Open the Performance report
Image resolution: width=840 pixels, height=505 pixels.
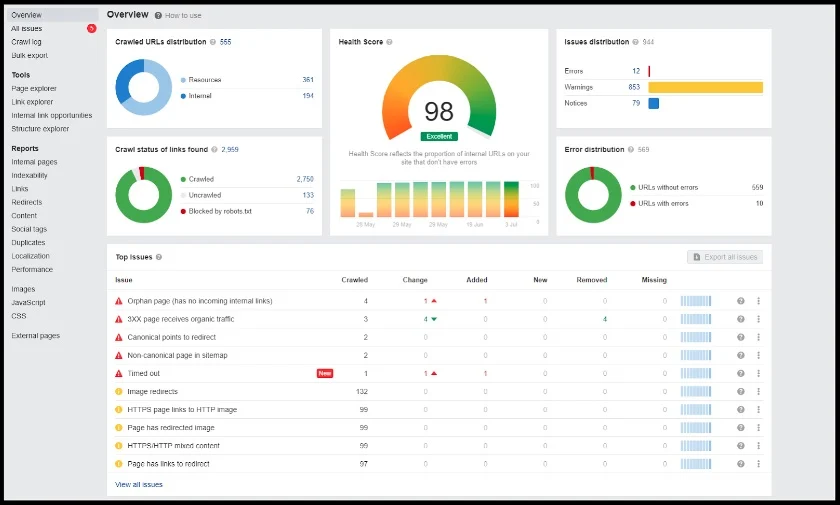[x=32, y=269]
